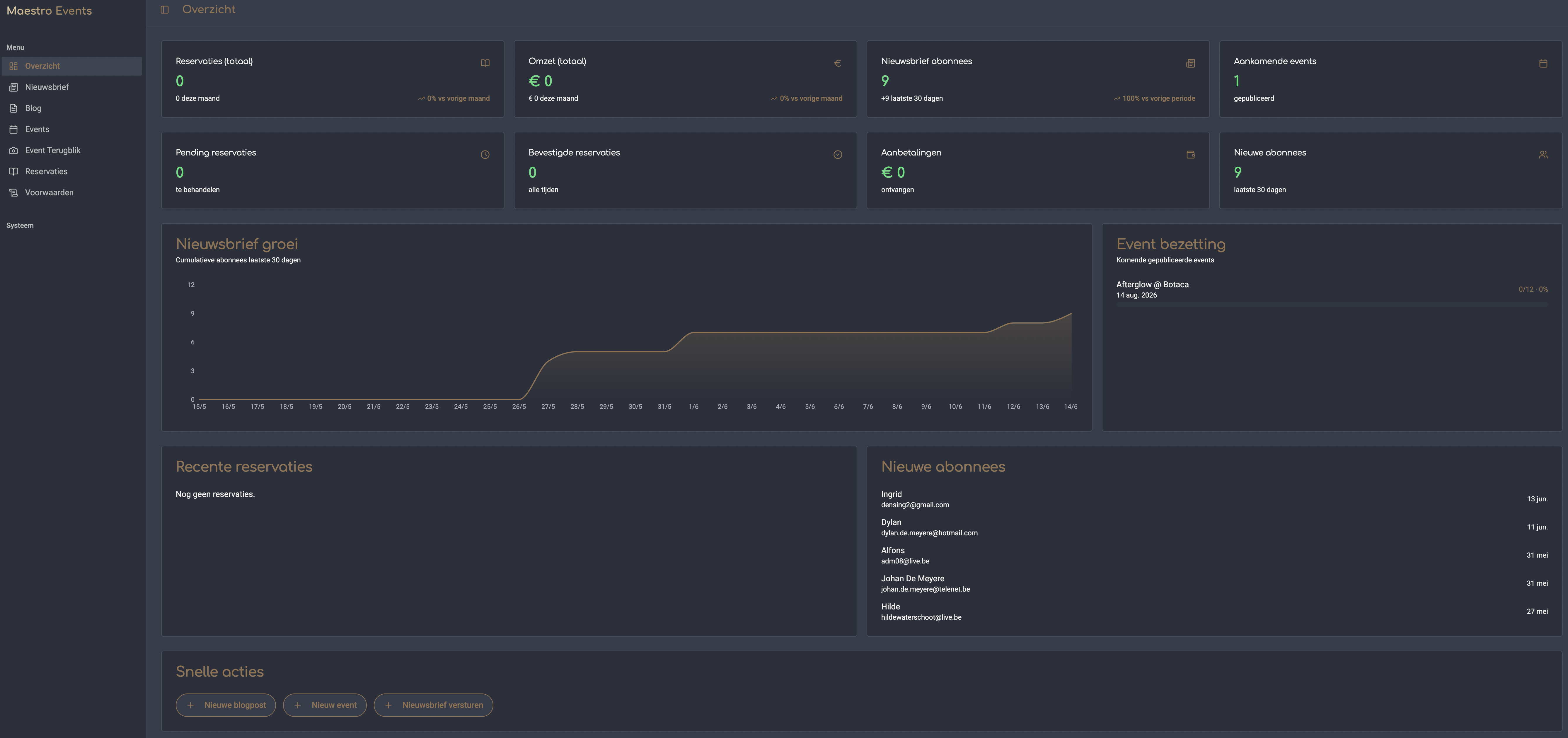The width and height of the screenshot is (1568, 738).
Task: Click check-circle icon on Bevestigde reservaties card
Action: [x=838, y=155]
